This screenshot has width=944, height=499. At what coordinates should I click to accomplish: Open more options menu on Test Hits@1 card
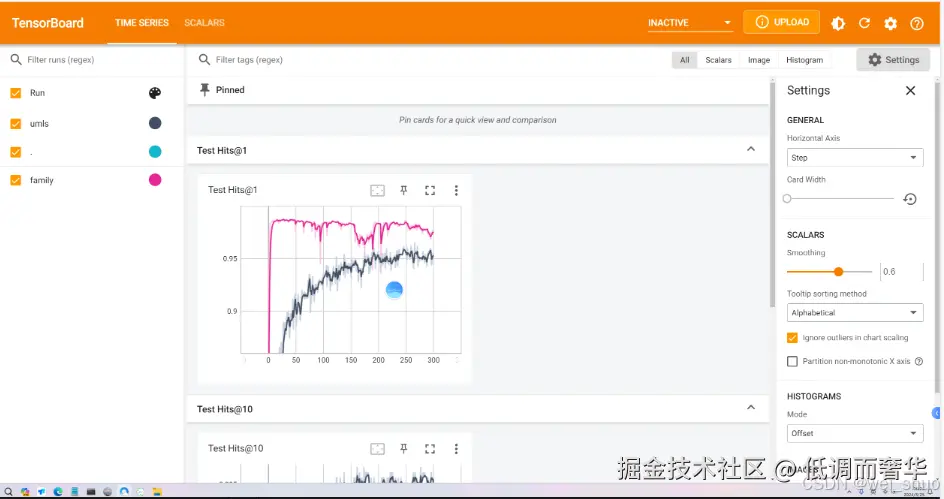click(x=456, y=190)
